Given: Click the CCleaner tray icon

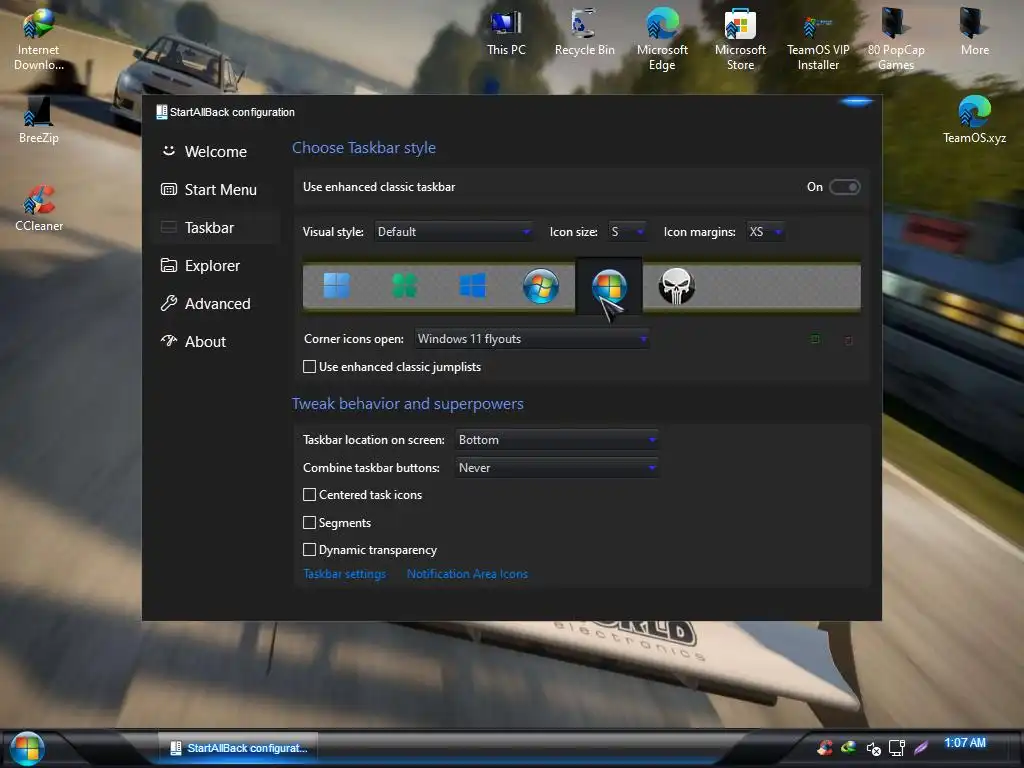Looking at the screenshot, I should pyautogui.click(x=825, y=748).
